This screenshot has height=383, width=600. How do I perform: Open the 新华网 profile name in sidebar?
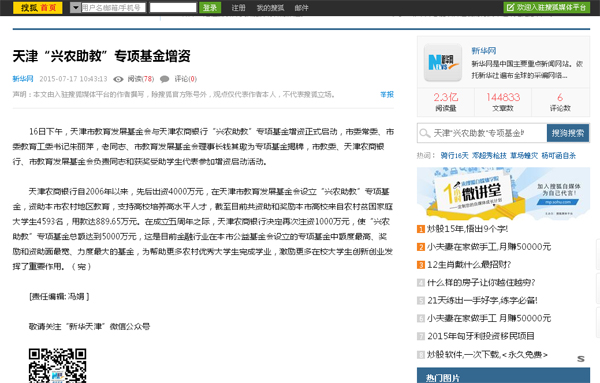pyautogui.click(x=484, y=51)
